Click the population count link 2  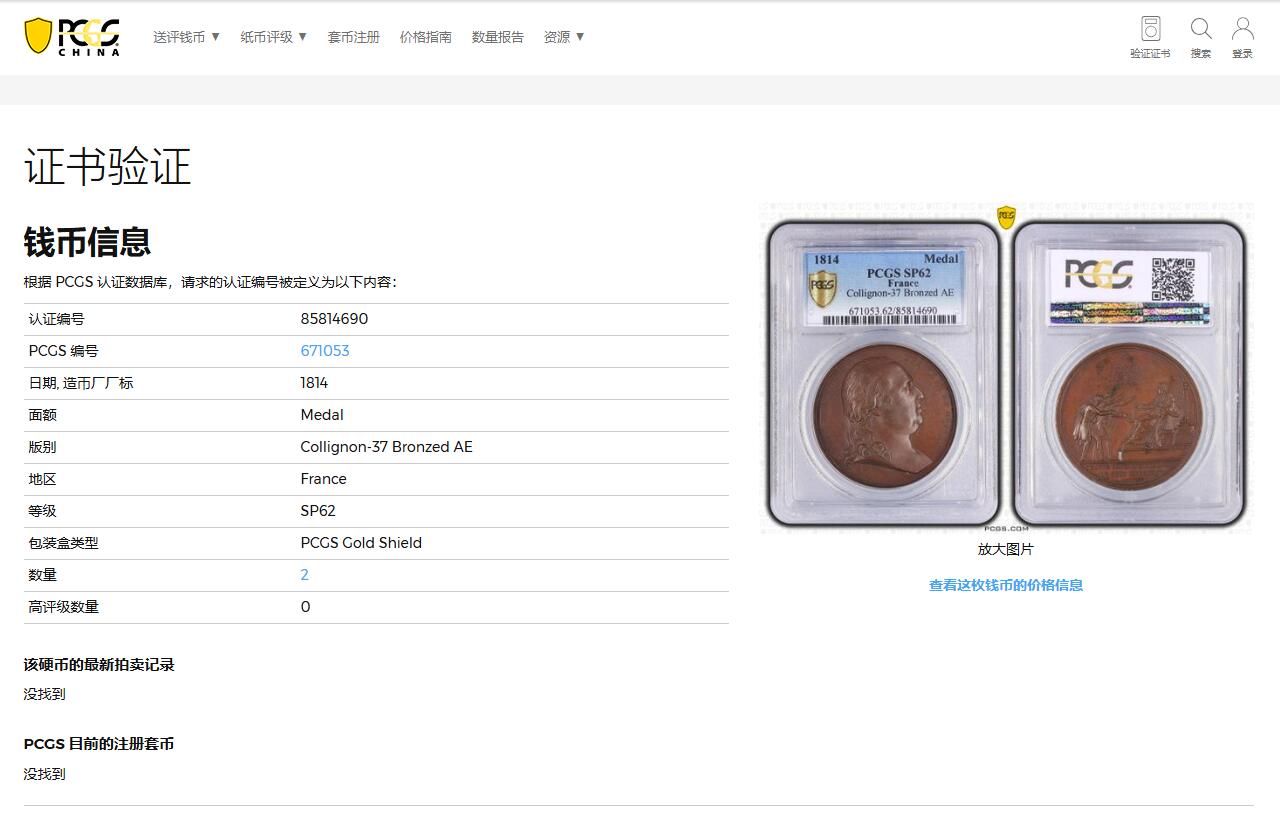click(x=305, y=575)
